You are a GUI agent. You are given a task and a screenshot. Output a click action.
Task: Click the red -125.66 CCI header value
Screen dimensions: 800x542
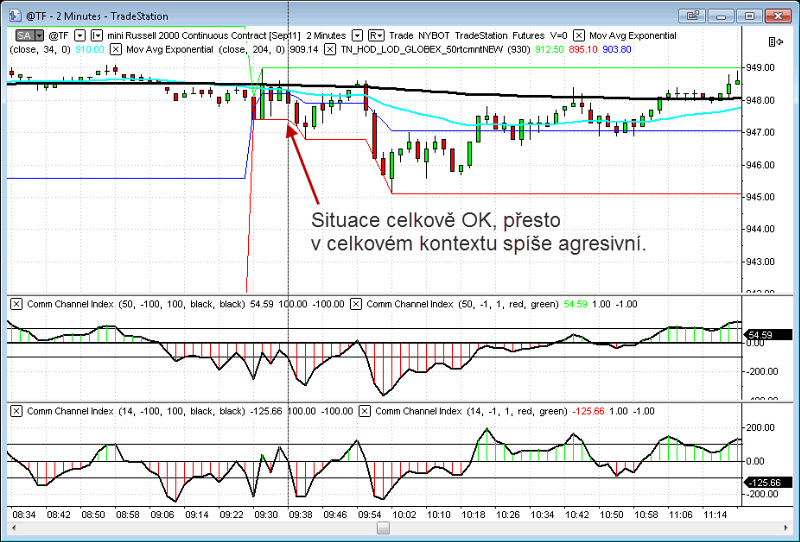[588, 411]
